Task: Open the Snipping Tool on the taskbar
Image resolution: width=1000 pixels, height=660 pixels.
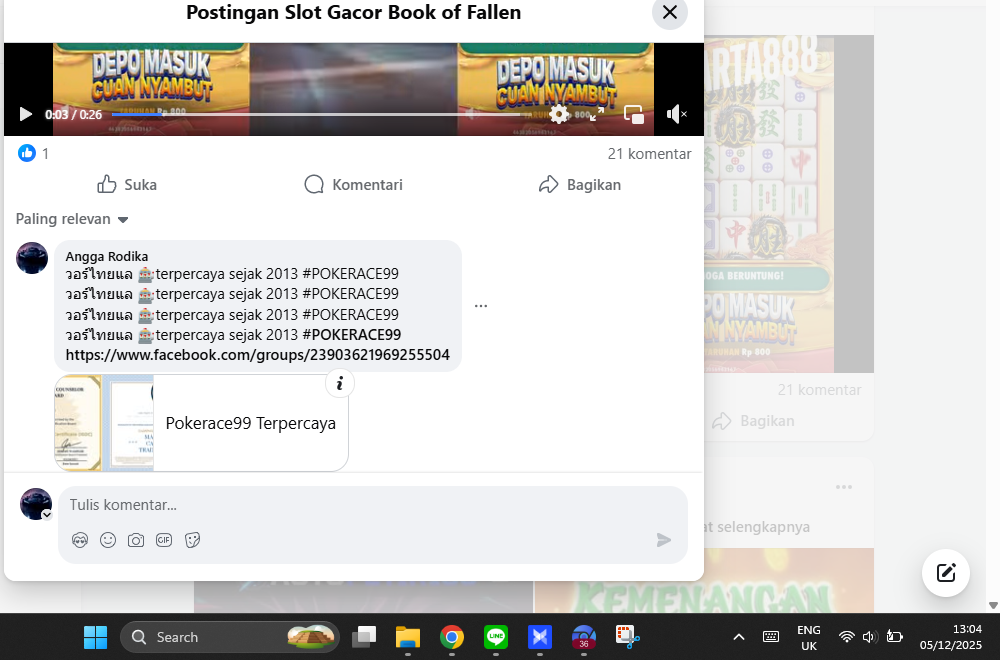Action: click(628, 636)
